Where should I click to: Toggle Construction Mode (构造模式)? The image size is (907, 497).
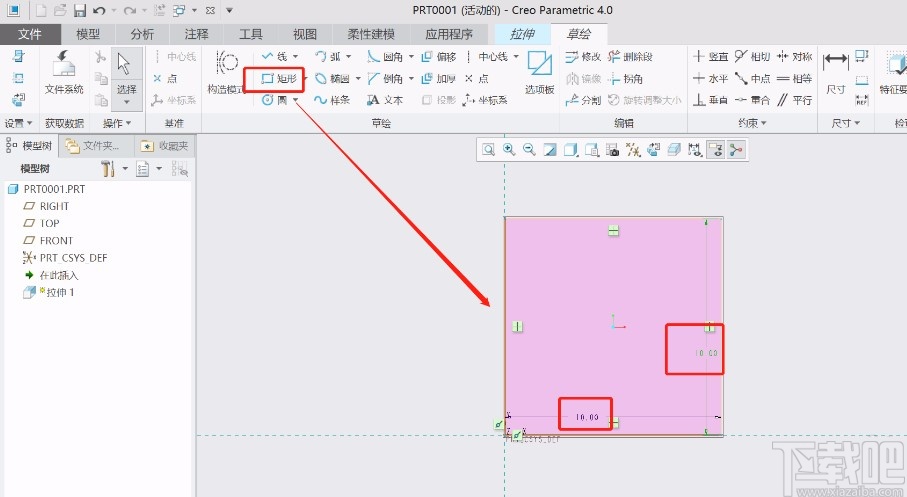(x=226, y=72)
